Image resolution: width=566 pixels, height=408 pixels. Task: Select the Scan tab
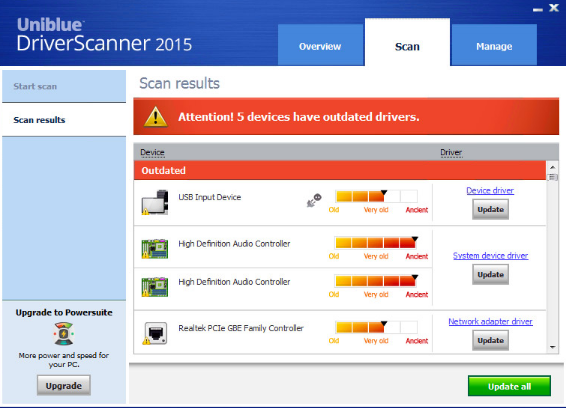407,42
